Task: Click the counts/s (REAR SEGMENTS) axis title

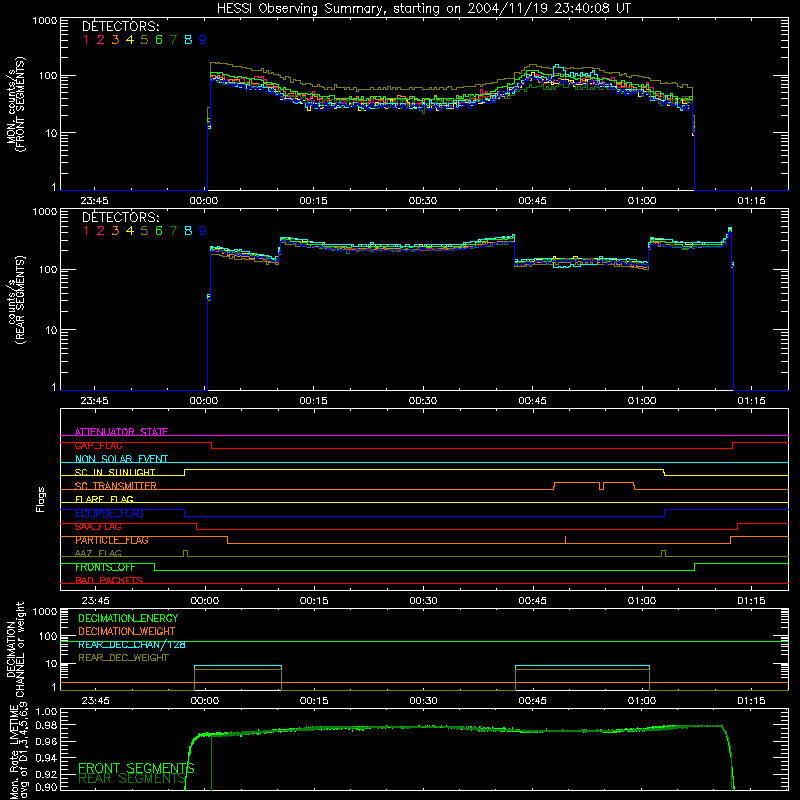Action: click(x=15, y=300)
